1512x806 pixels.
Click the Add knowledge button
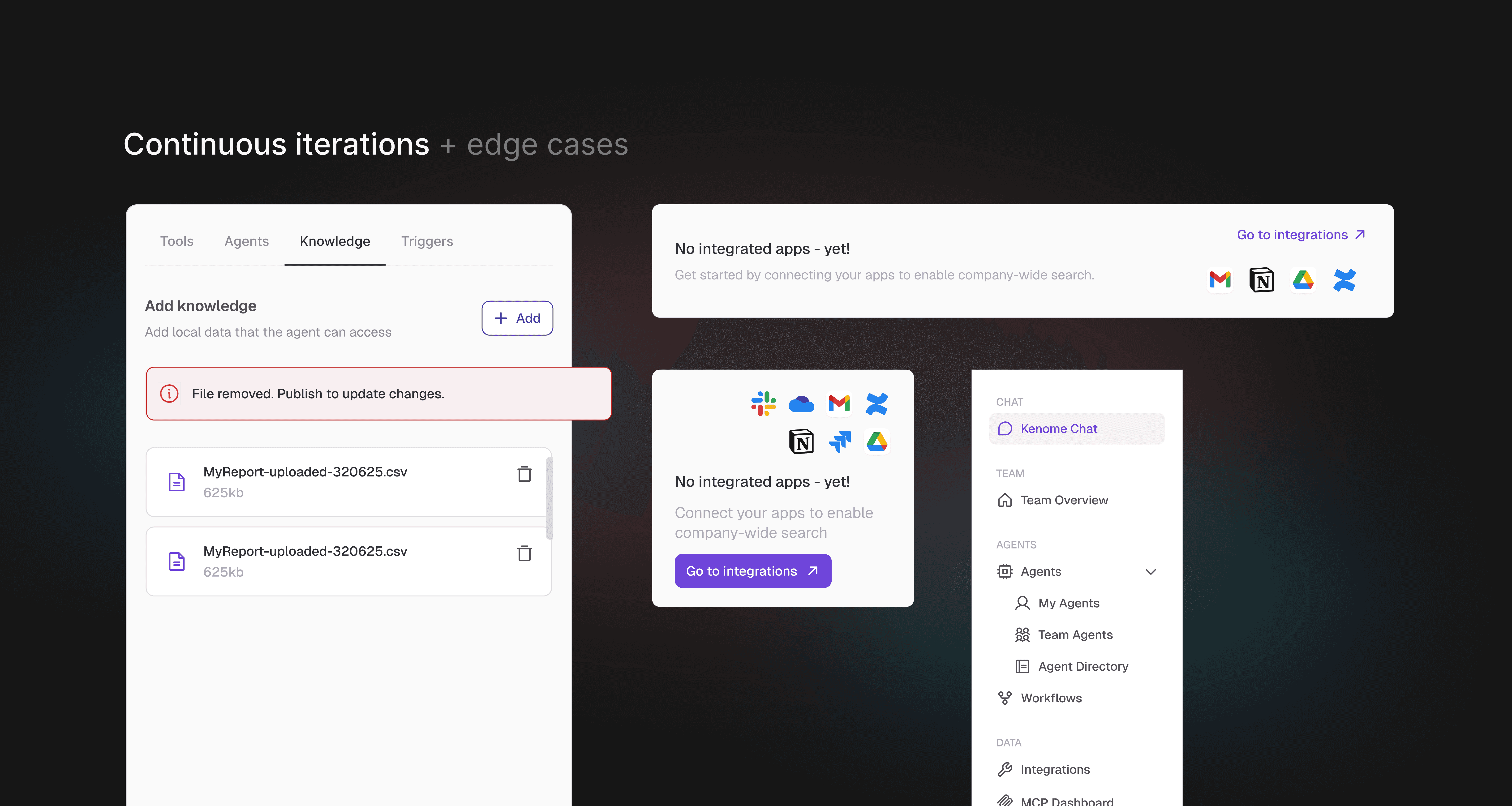[x=517, y=318]
